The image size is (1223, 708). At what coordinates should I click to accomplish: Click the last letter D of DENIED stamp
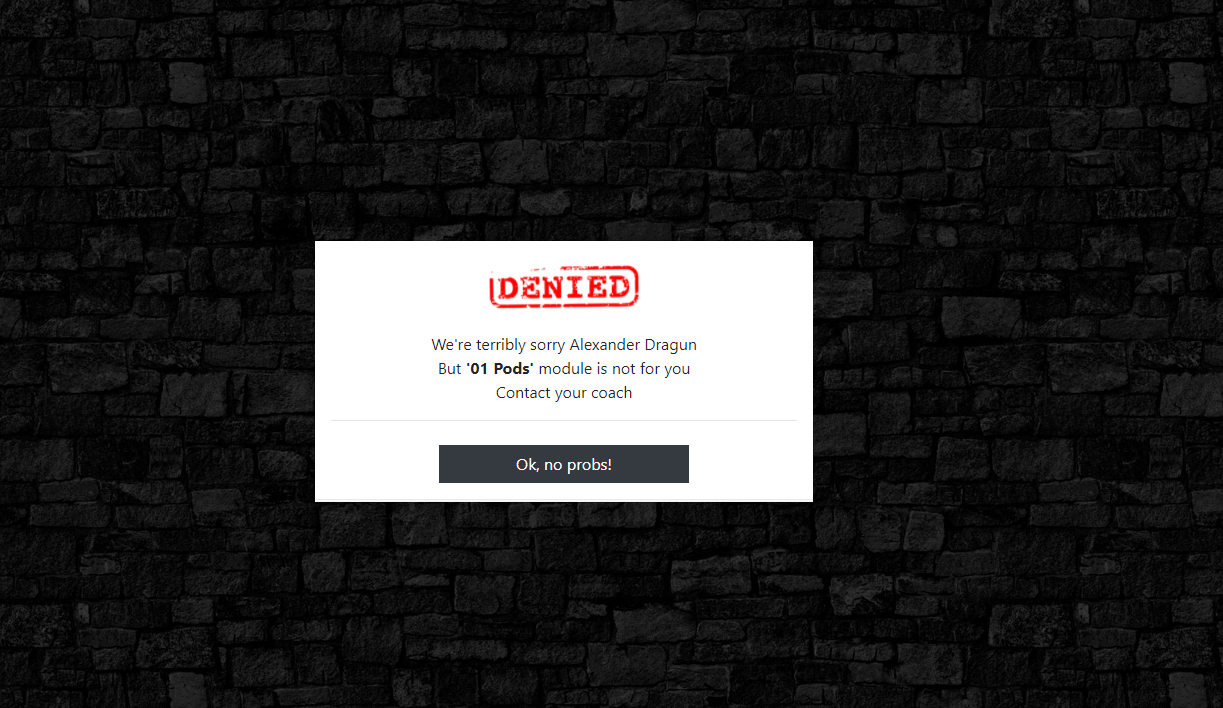tap(619, 288)
